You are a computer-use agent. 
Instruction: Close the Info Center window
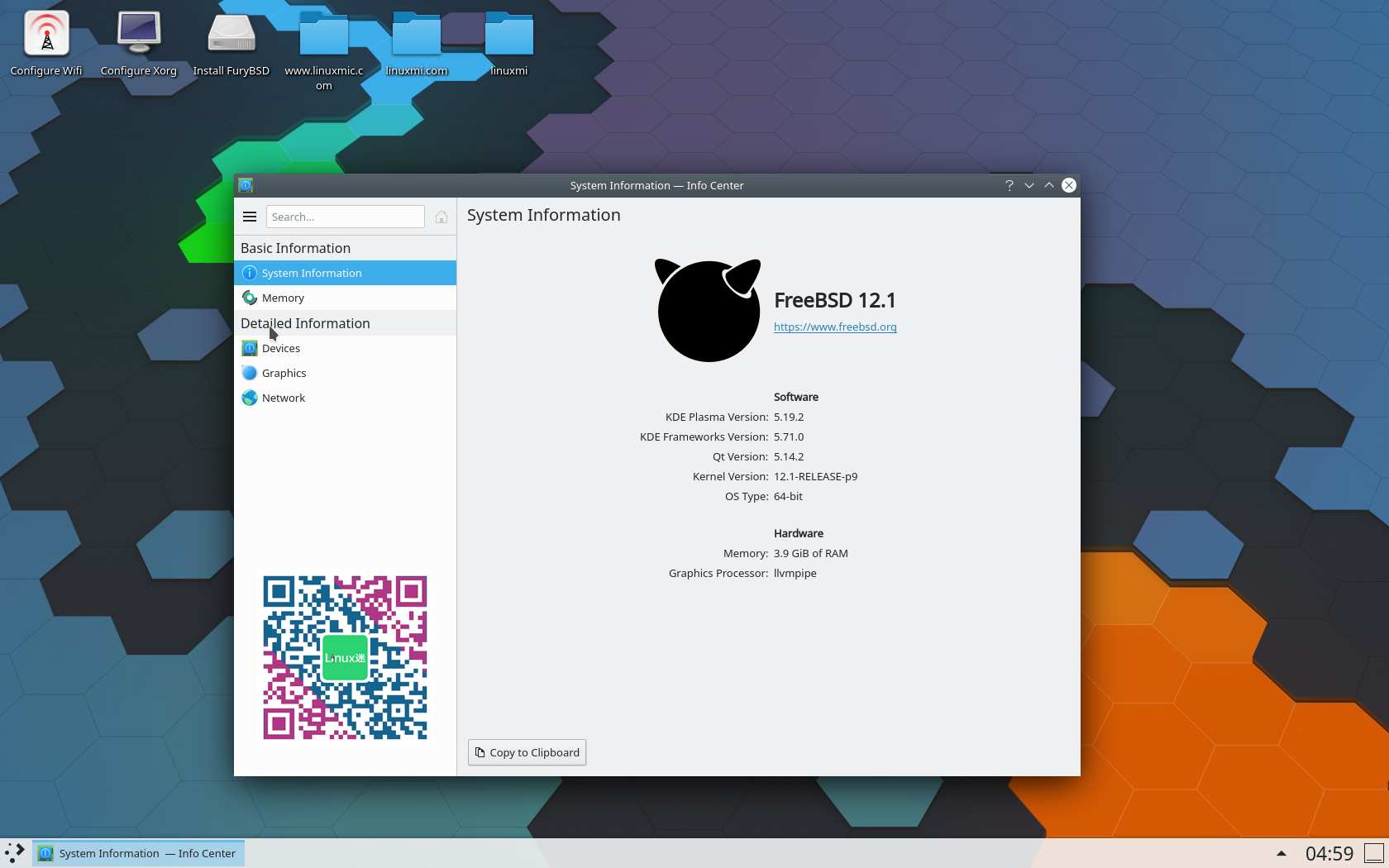[1069, 185]
